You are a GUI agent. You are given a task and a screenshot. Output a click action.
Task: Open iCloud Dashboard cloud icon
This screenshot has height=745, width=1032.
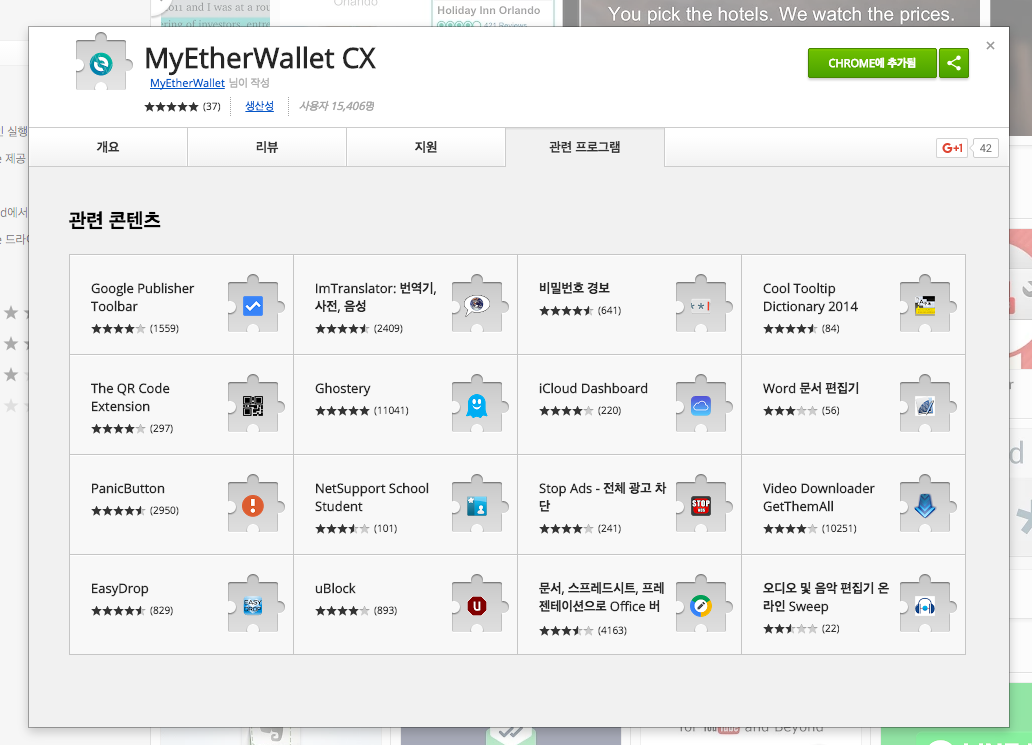click(x=702, y=405)
